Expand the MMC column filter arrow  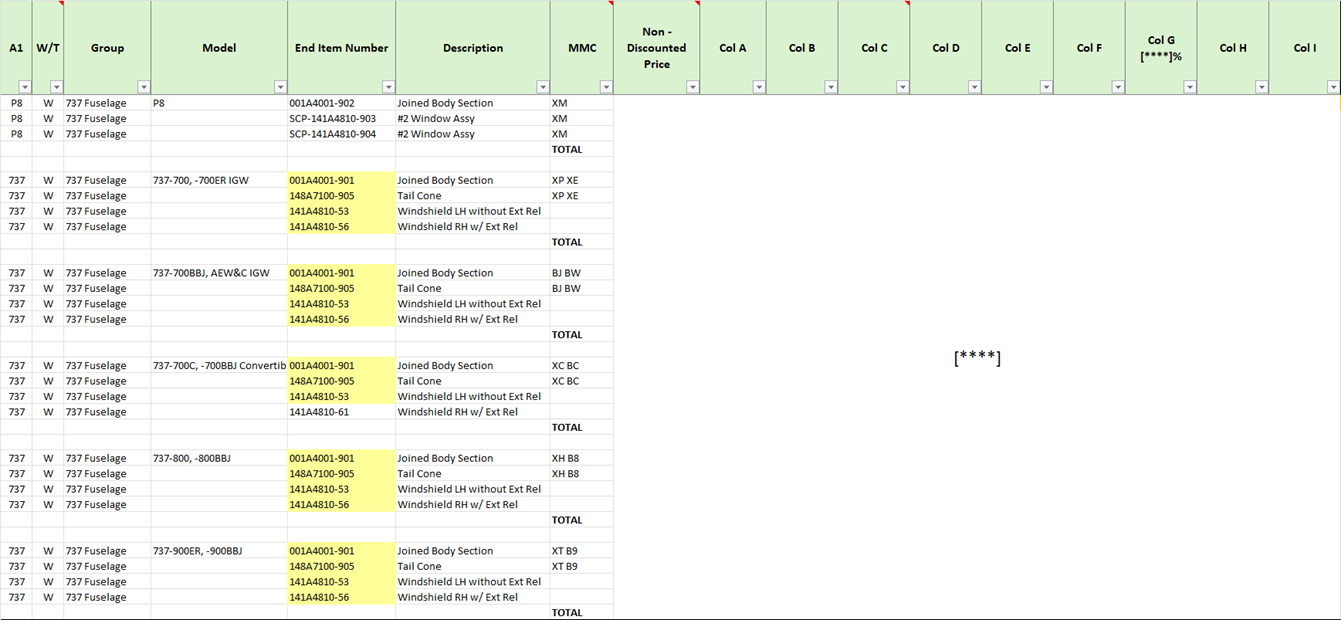[606, 87]
